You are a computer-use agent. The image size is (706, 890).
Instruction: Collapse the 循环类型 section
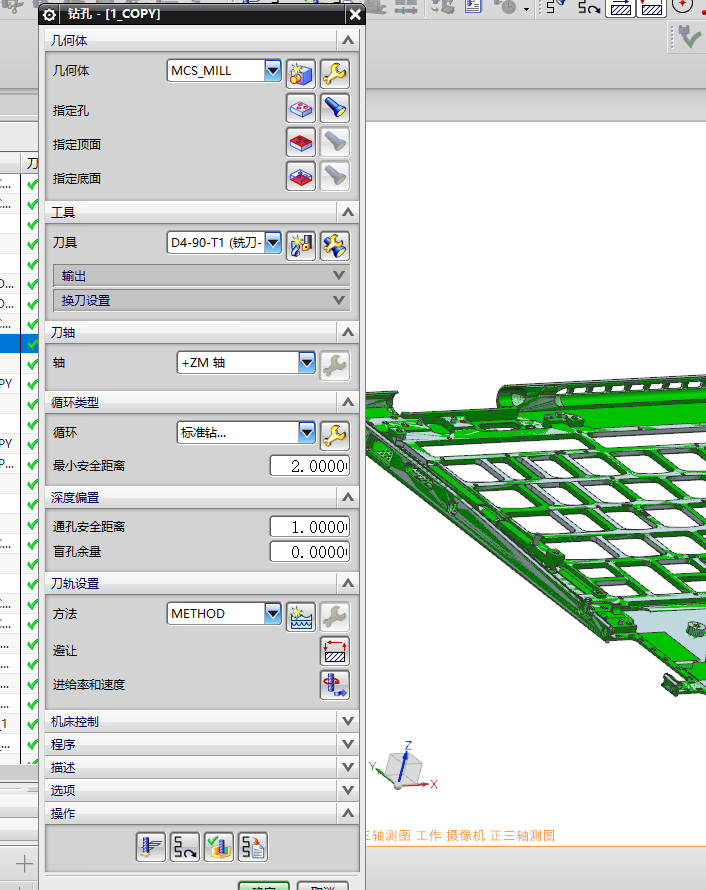coord(348,402)
